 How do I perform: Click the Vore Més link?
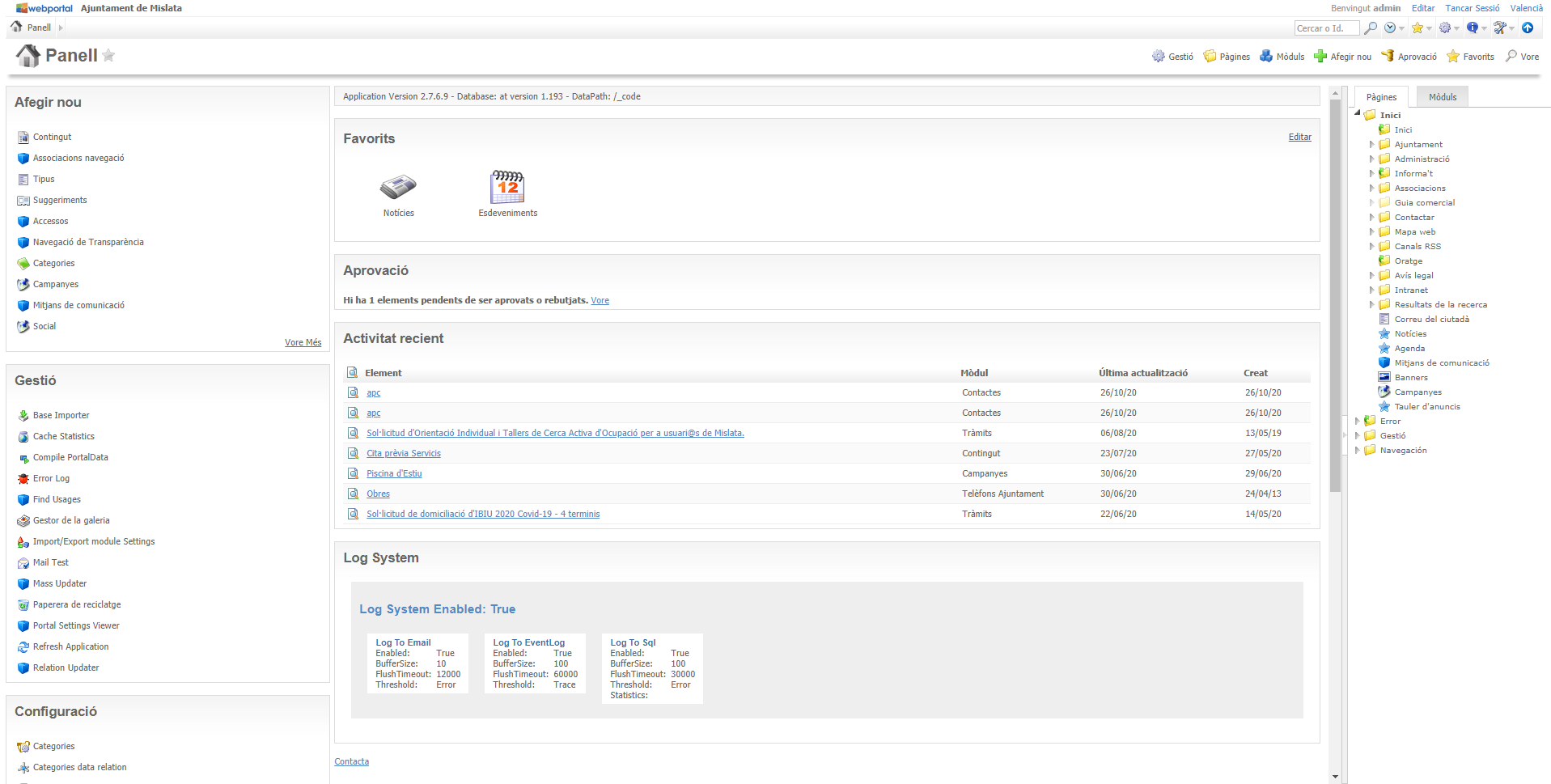click(x=303, y=343)
